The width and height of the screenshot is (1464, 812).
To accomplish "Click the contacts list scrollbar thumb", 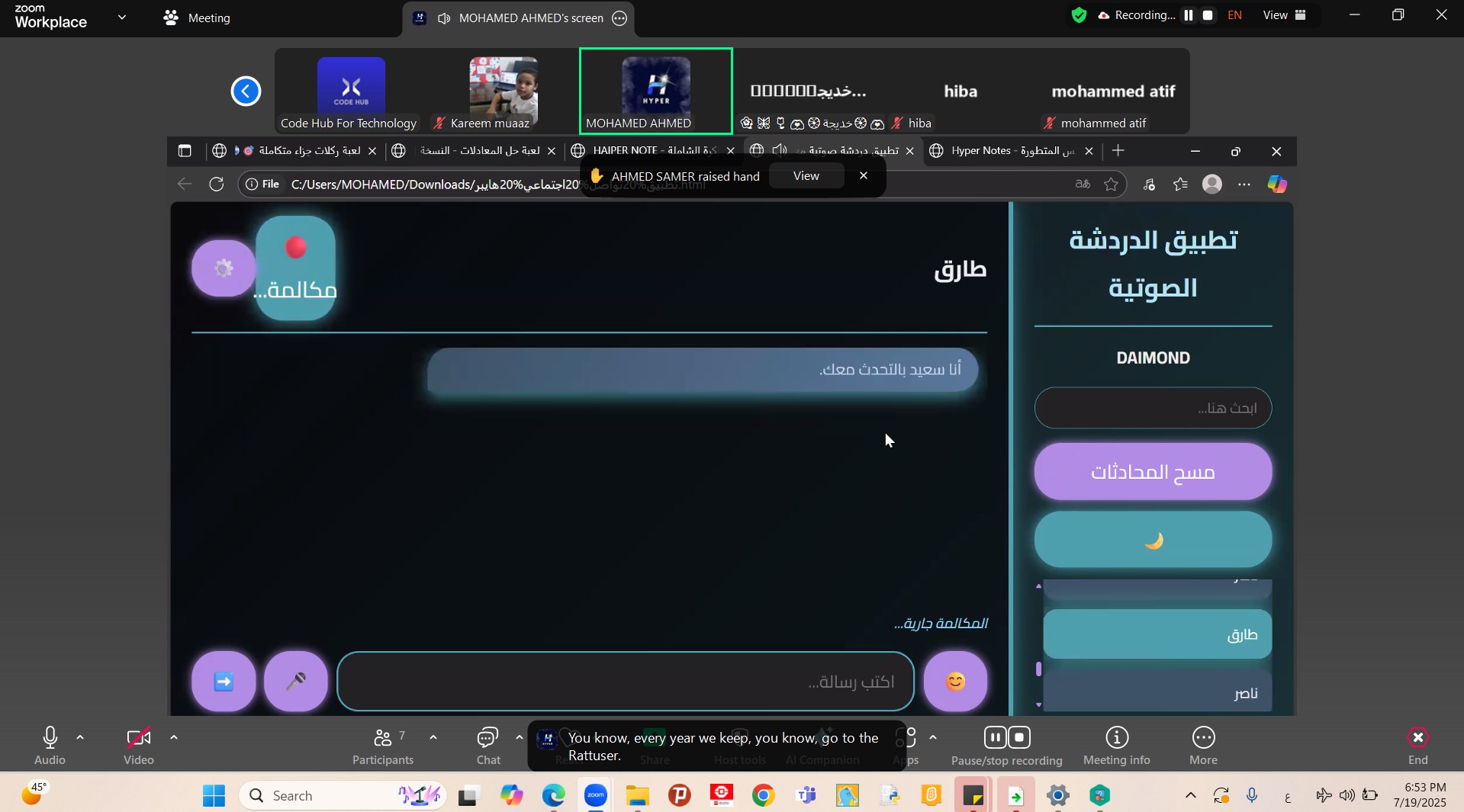I will (x=1038, y=669).
